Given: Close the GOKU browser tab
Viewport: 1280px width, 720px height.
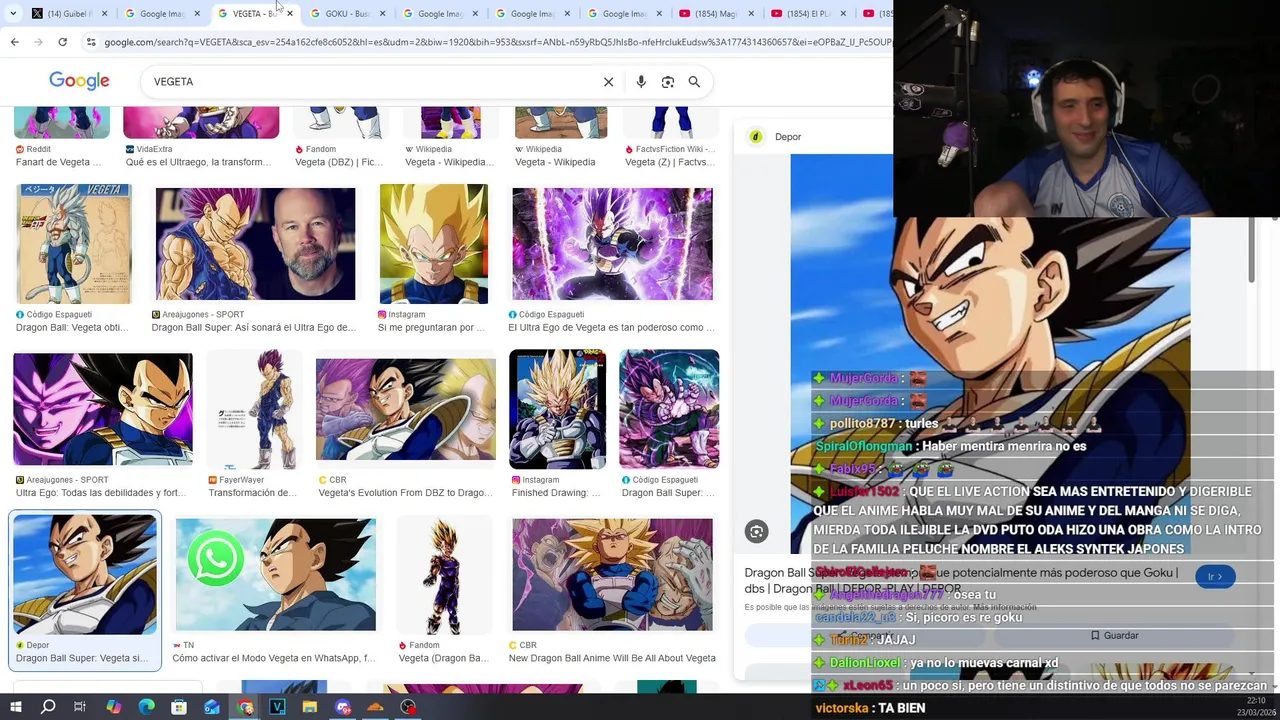Looking at the screenshot, I should click(x=382, y=14).
